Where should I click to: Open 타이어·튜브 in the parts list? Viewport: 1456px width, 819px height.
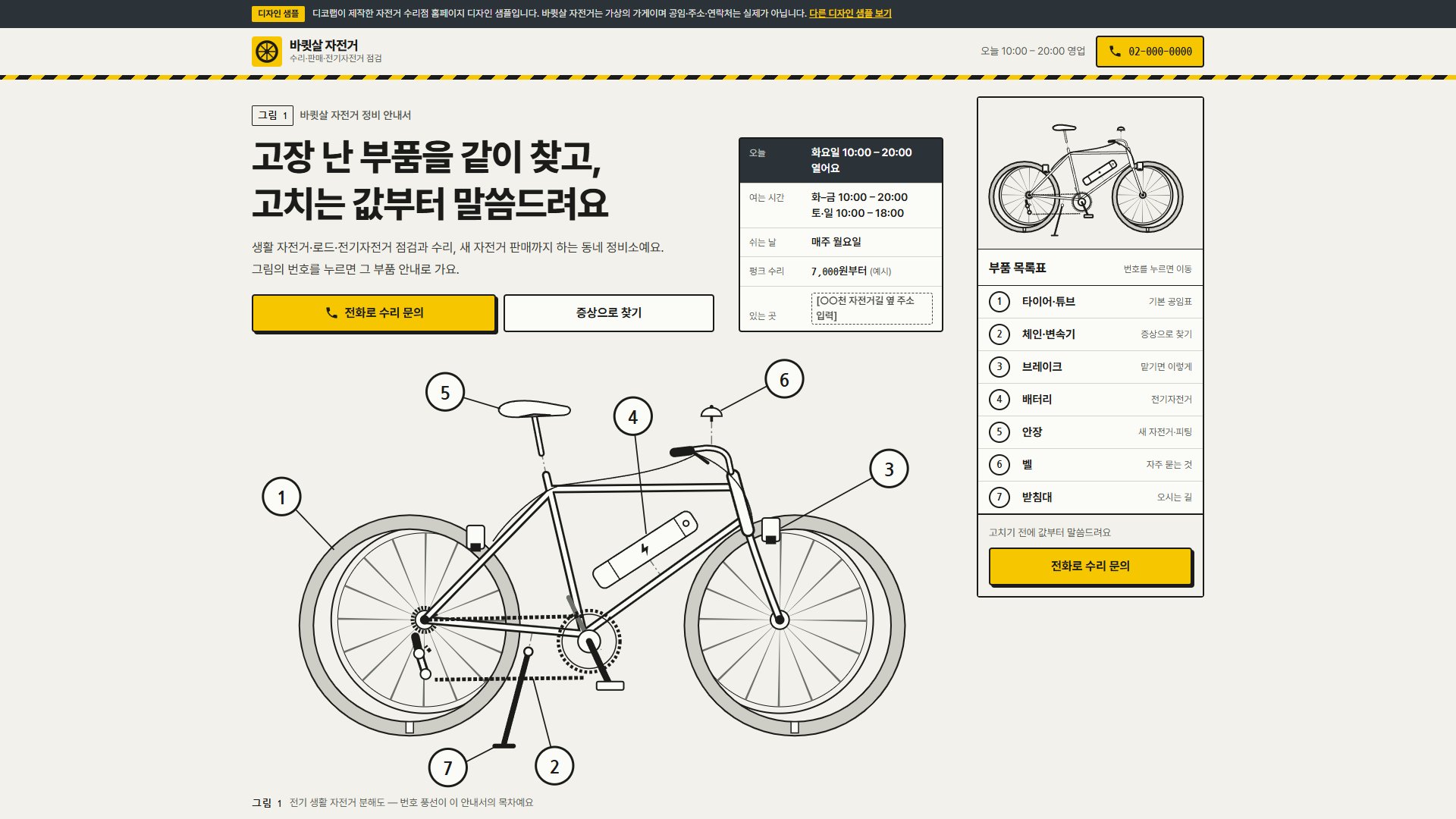(1090, 302)
